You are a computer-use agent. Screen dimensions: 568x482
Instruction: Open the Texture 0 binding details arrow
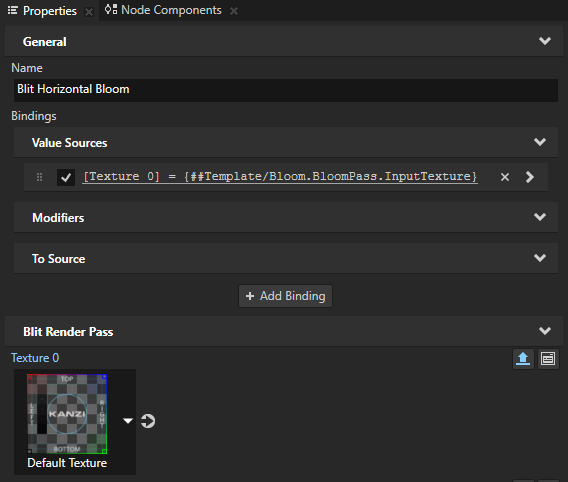[x=530, y=177]
